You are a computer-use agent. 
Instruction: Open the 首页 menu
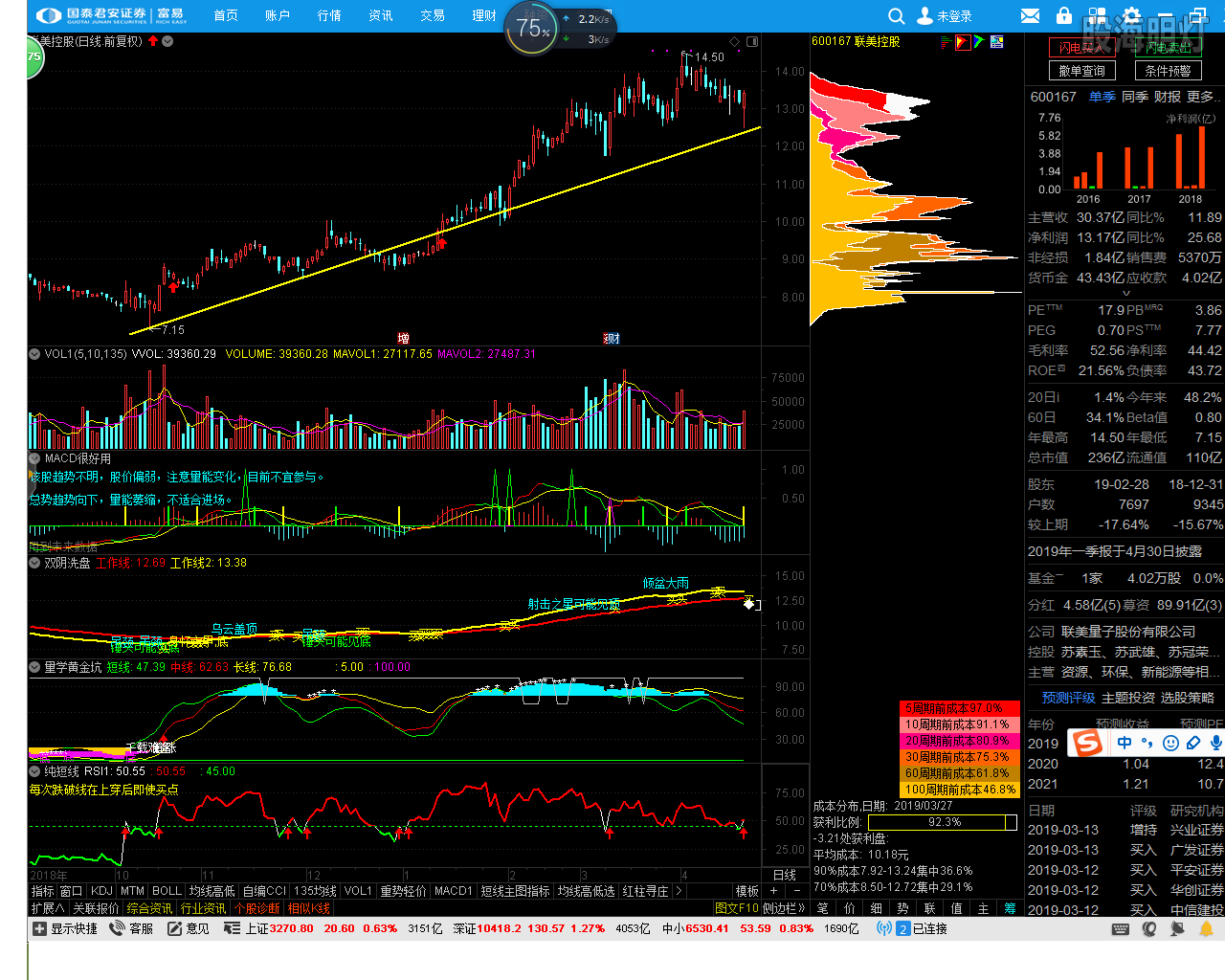pos(226,15)
